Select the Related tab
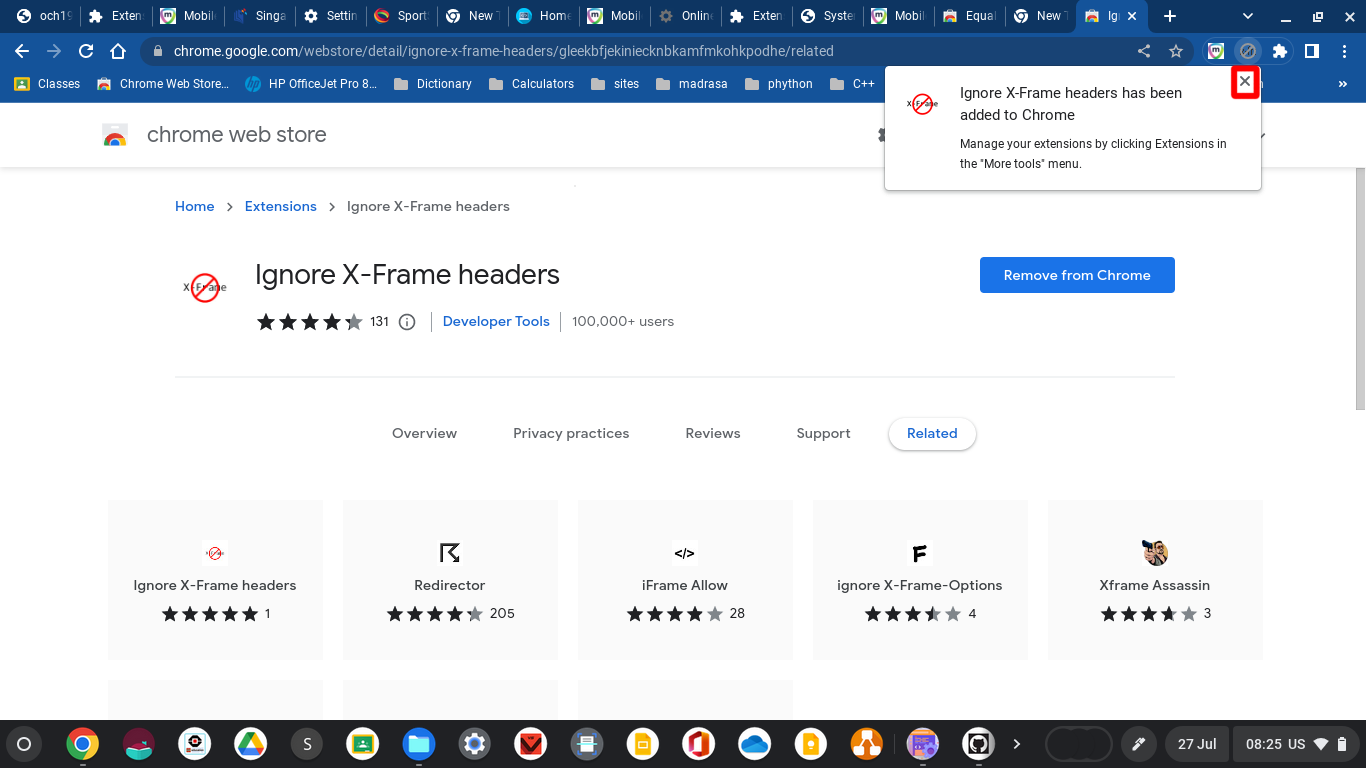Viewport: 1366px width, 768px height. 932,433
